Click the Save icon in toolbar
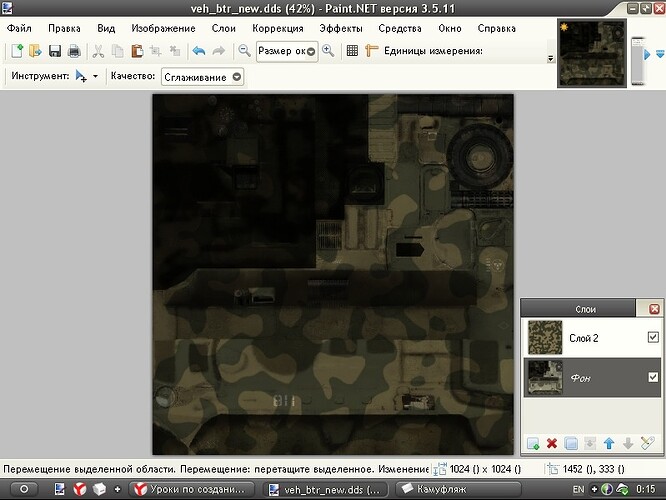 54,51
